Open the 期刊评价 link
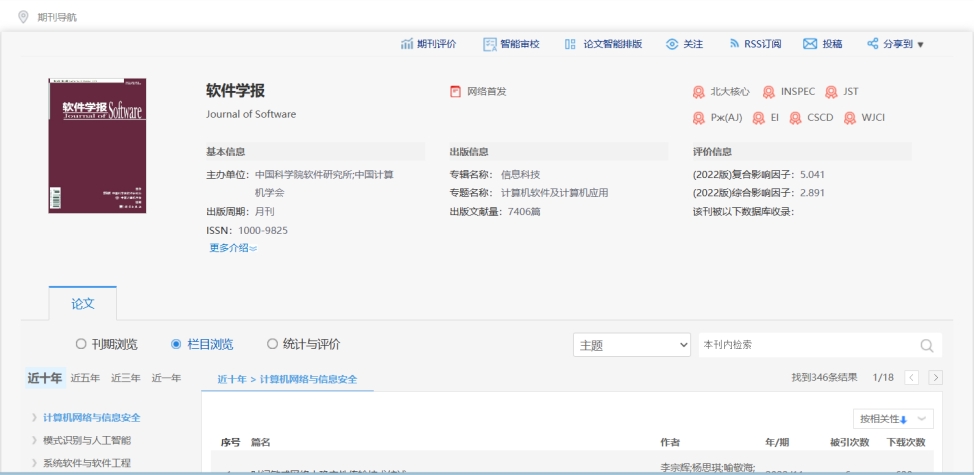 437,44
